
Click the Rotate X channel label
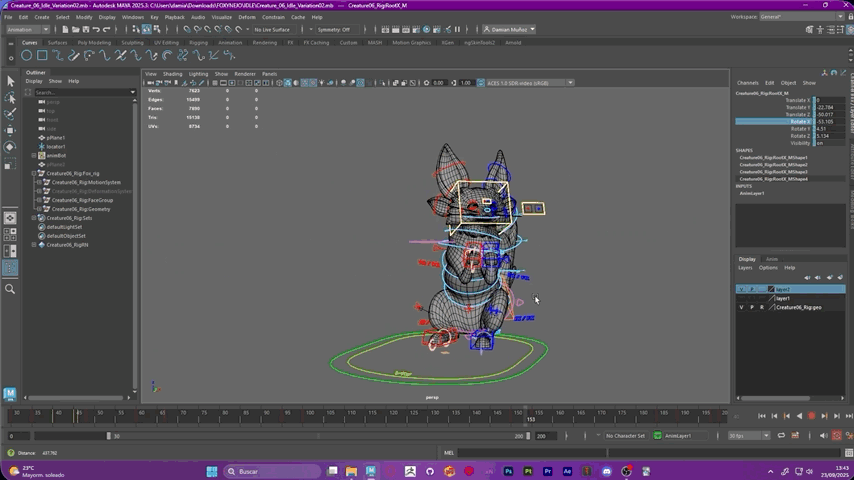(x=800, y=121)
